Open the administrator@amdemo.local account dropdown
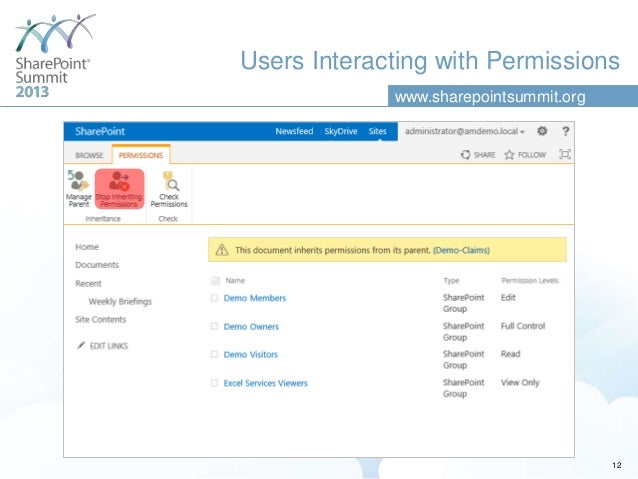 pos(465,131)
